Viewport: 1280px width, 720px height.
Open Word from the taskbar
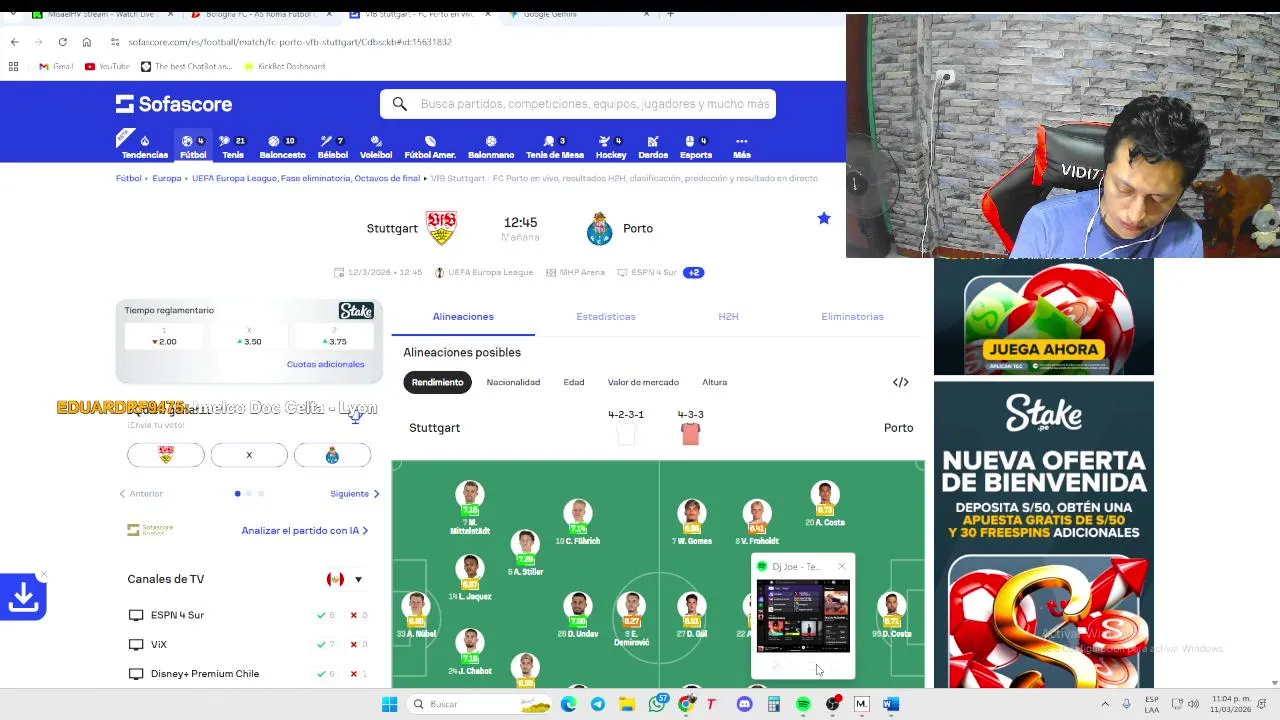point(891,704)
